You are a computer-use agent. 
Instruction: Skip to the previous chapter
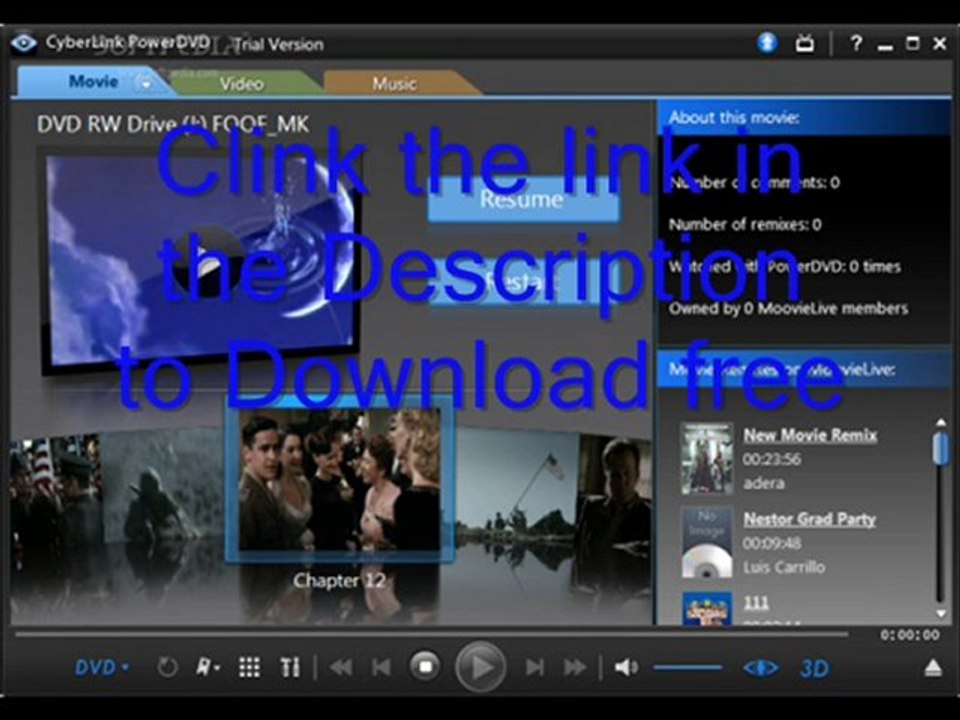coord(381,667)
